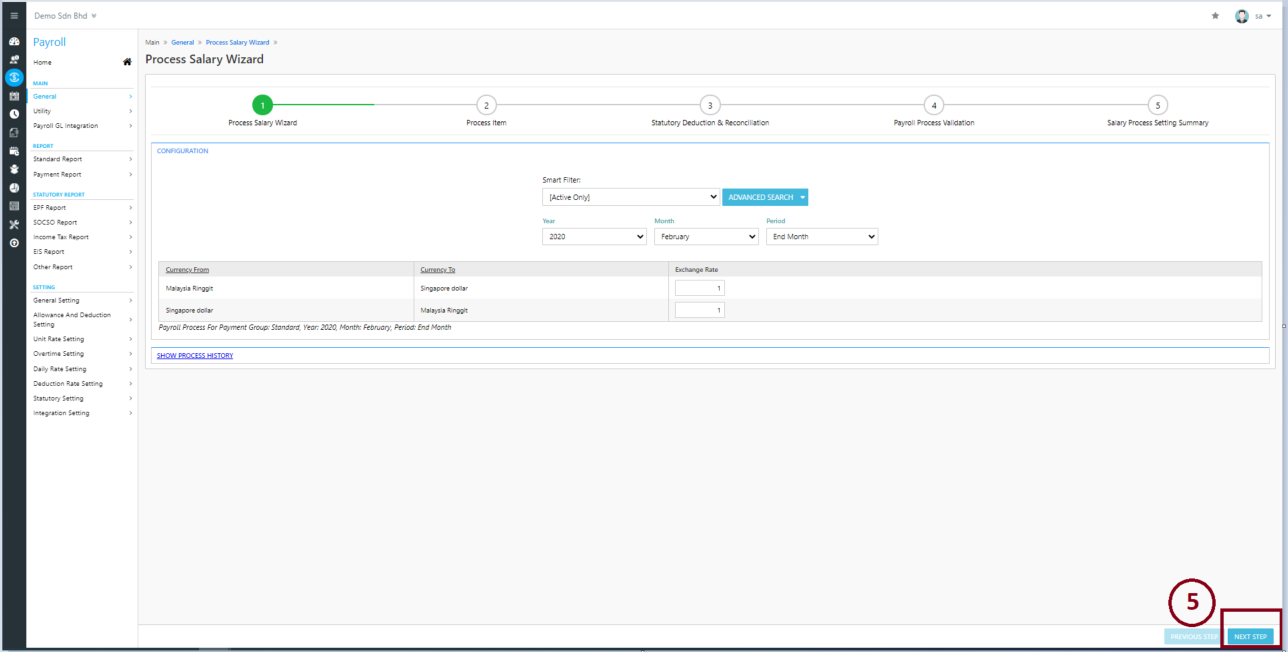
Task: Open the hamburger menu icon
Action: (x=14, y=16)
